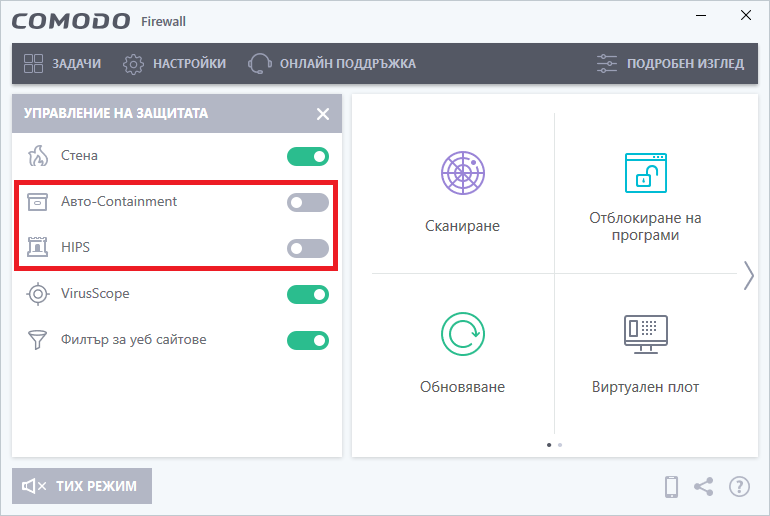The height and width of the screenshot is (516, 770).
Task: Click the mobile phone icon
Action: tap(671, 487)
